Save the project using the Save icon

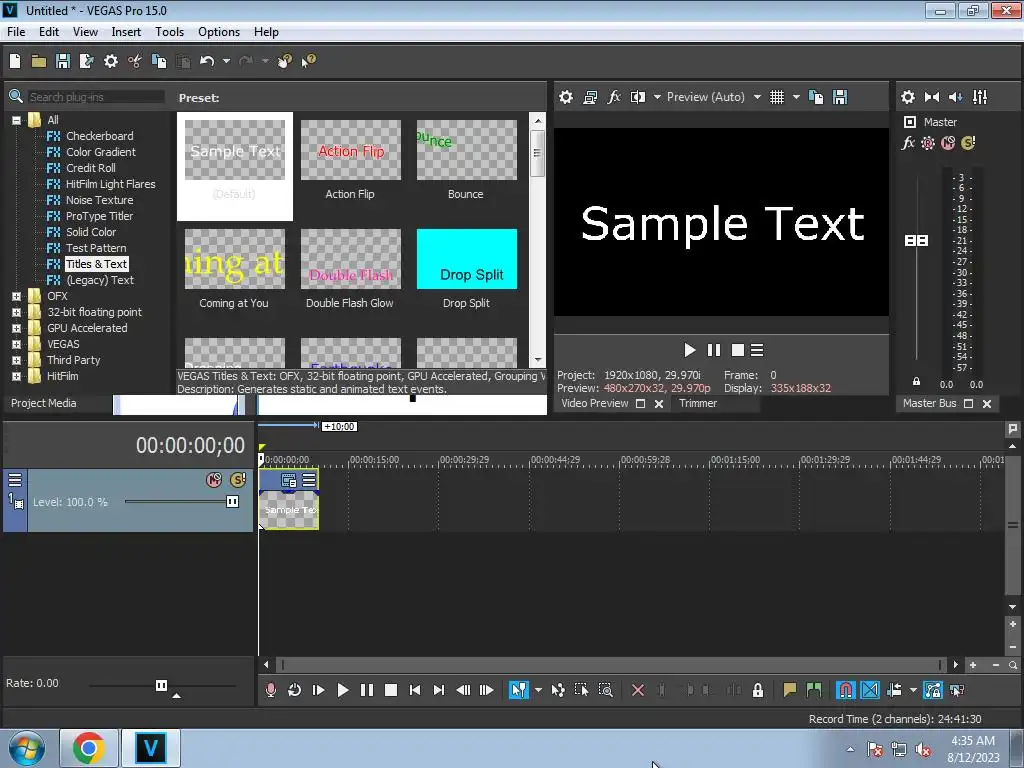(63, 61)
